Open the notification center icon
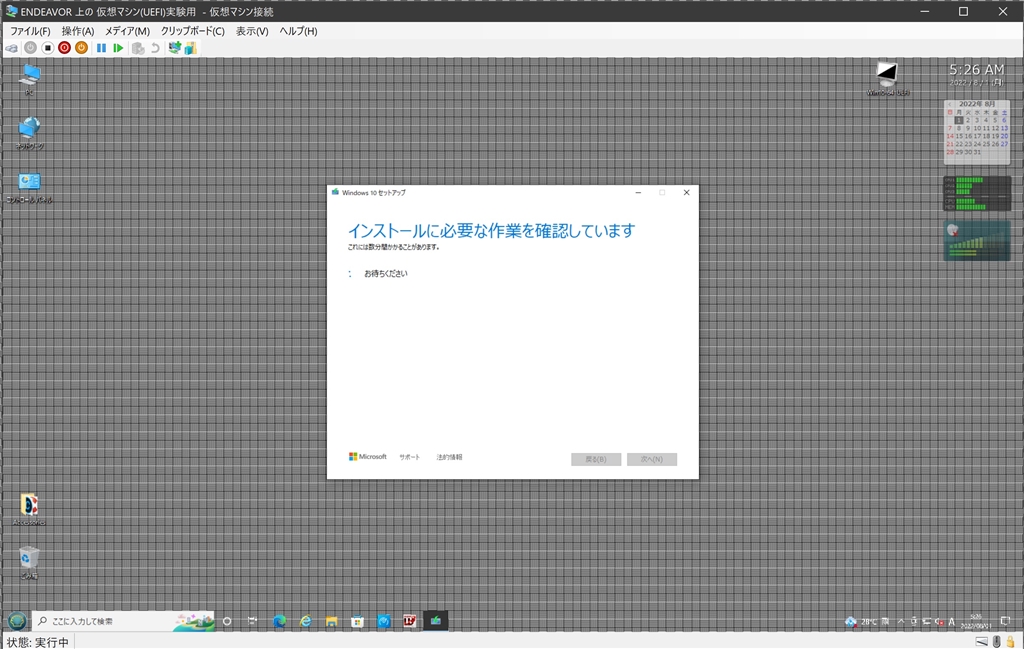Viewport: 1024px width, 649px height. tap(1006, 621)
